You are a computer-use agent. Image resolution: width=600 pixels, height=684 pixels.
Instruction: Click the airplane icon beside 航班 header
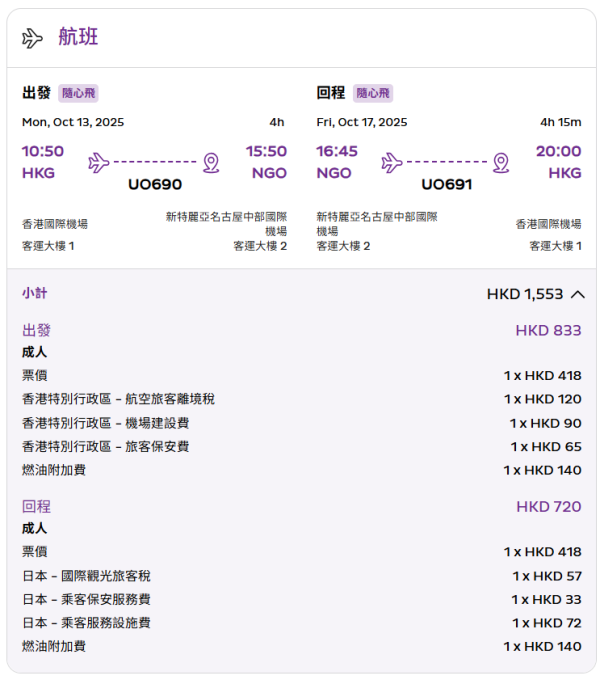(x=32, y=38)
